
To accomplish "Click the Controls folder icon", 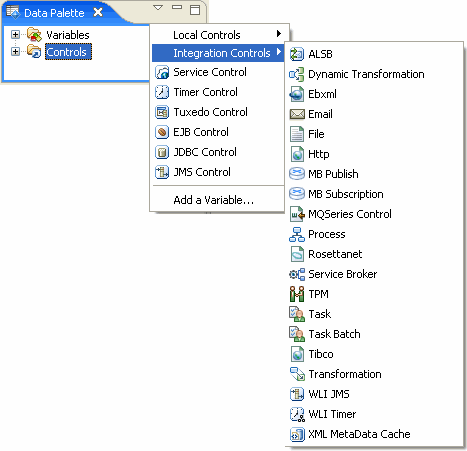I will click(x=34, y=51).
